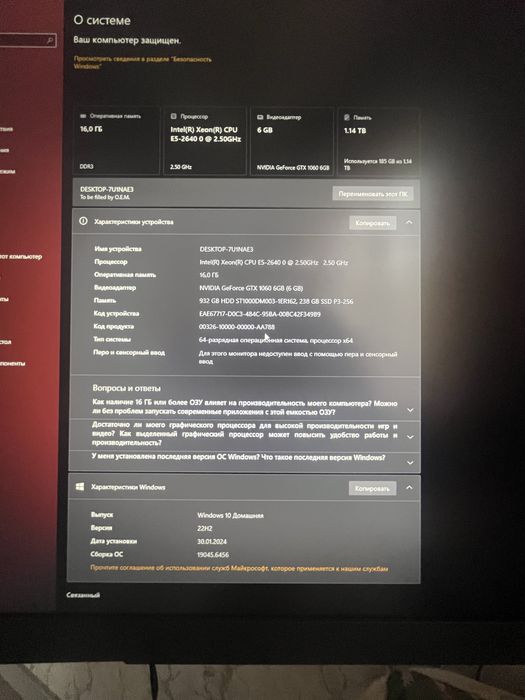Click the Имя устройства label

(x=118, y=249)
